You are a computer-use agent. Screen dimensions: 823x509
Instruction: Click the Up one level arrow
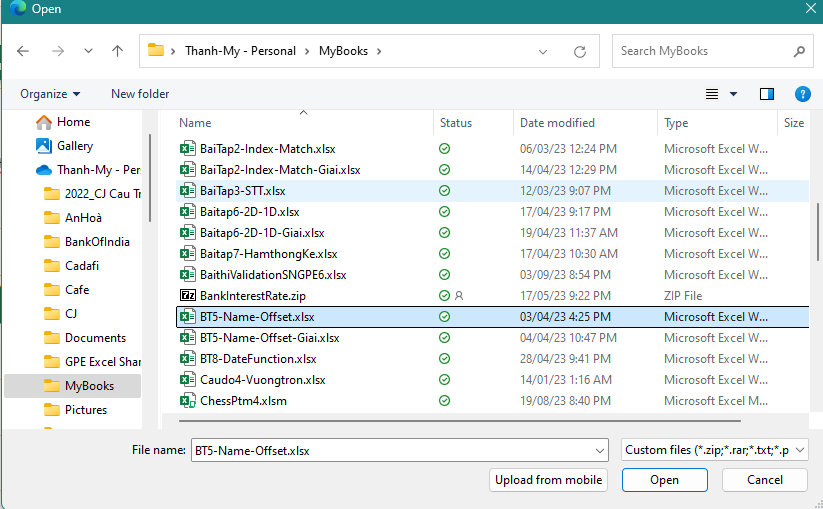coord(118,51)
